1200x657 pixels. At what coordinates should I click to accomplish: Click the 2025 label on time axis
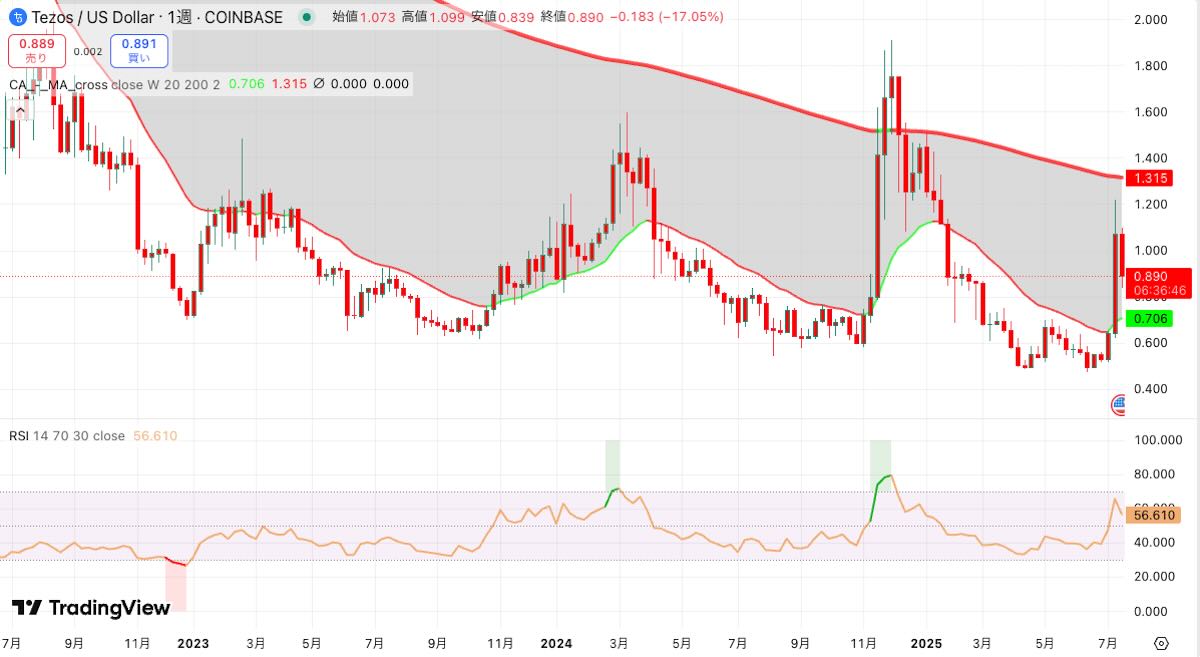tap(925, 642)
